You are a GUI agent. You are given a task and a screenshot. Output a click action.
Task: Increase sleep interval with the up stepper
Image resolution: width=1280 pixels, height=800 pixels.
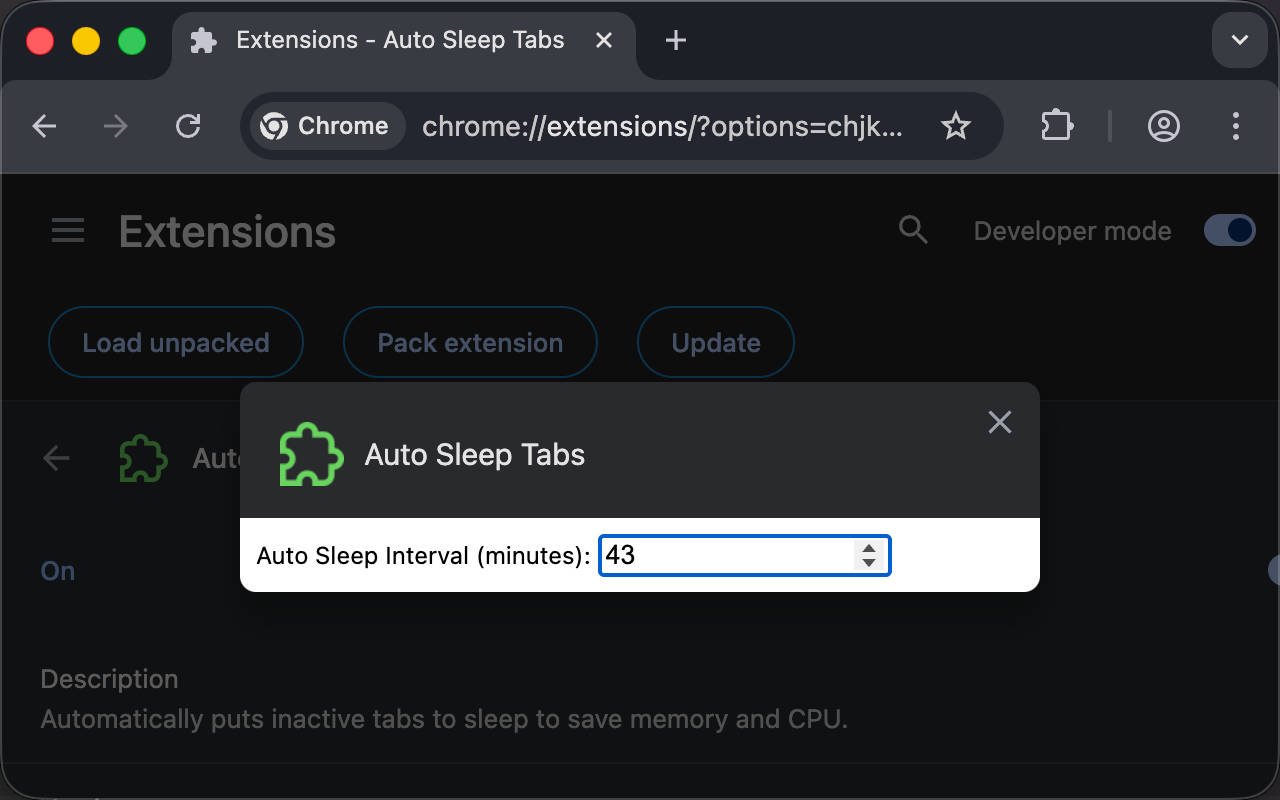point(869,548)
